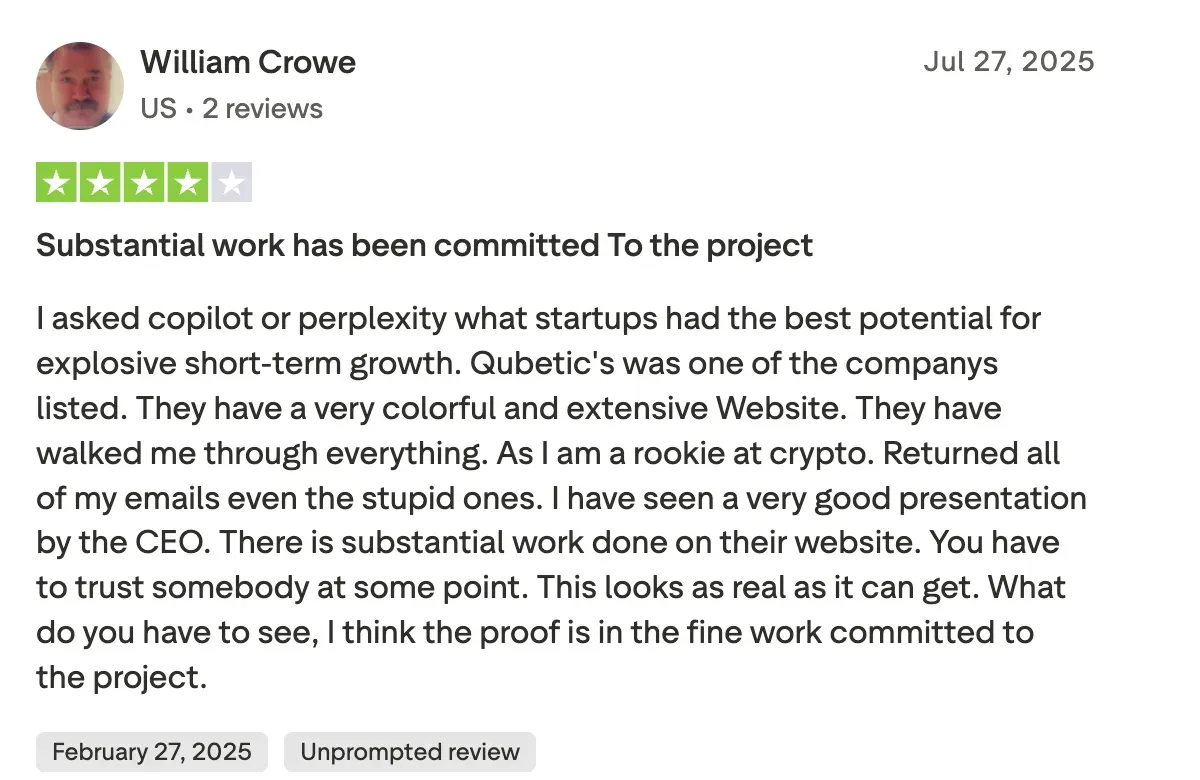Click the first green rating star
The width and height of the screenshot is (1200, 780).
(57, 183)
